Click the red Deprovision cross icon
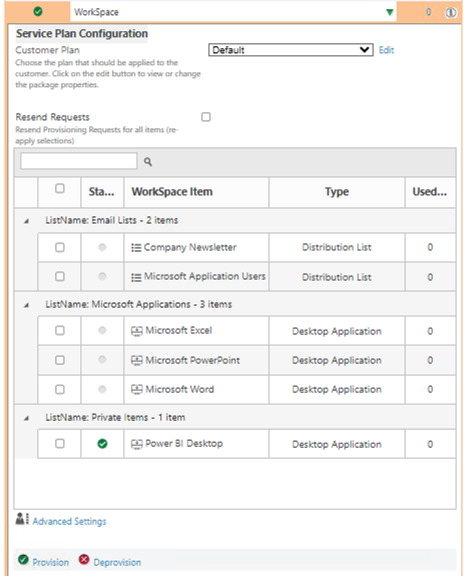The image size is (466, 576). 84,559
